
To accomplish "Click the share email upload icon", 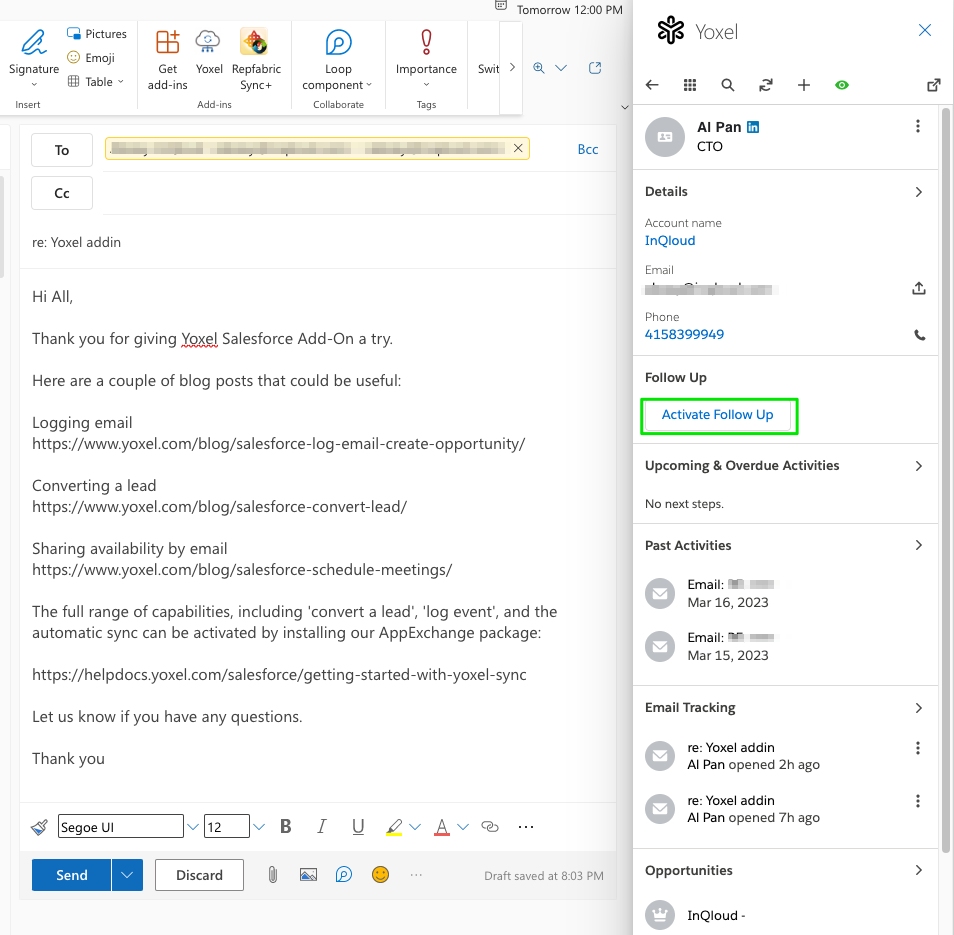I will click(919, 288).
